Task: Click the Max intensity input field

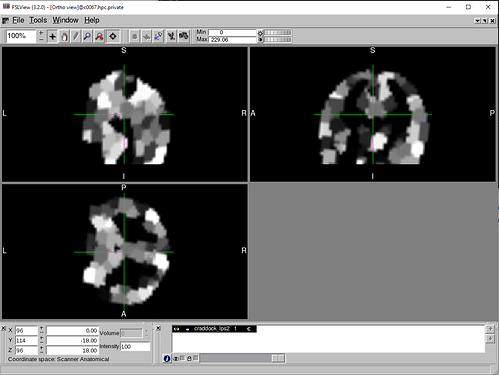Action: (232, 40)
